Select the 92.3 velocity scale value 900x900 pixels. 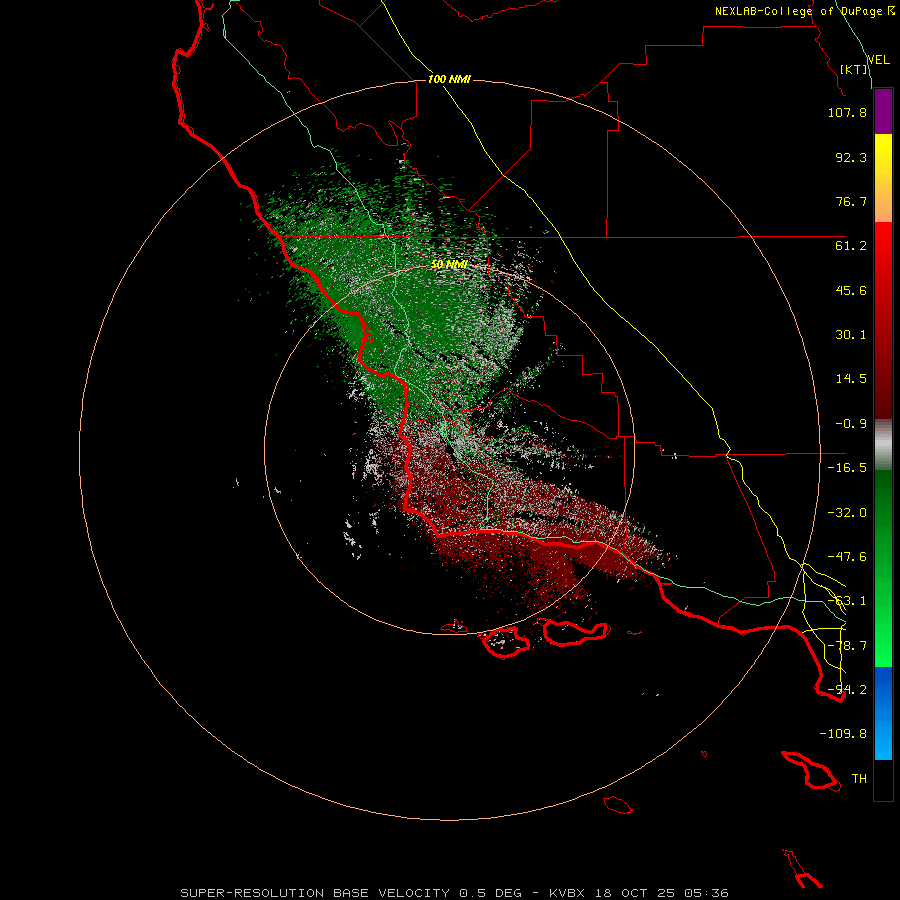coord(851,157)
